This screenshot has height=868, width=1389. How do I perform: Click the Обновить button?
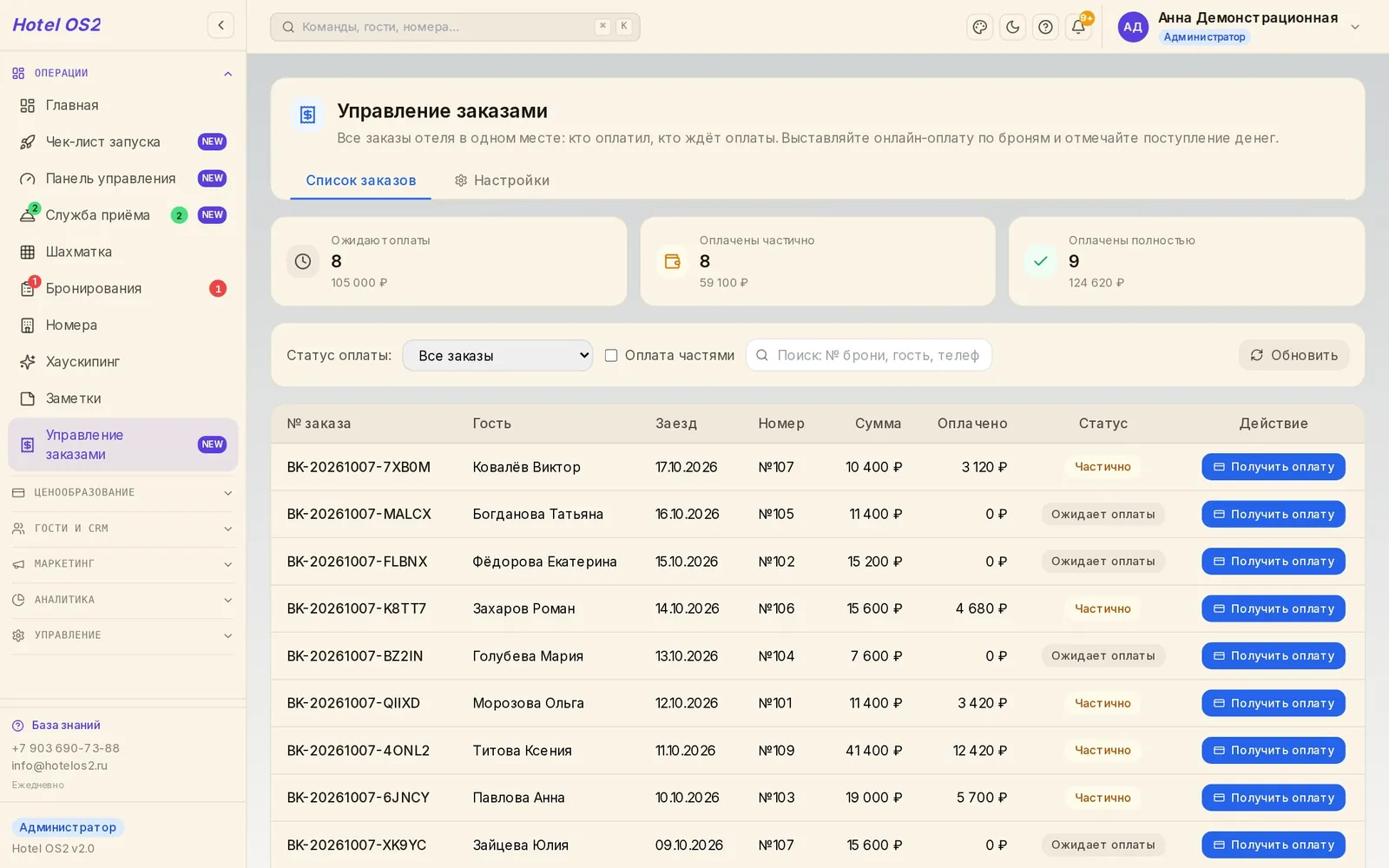coord(1294,355)
